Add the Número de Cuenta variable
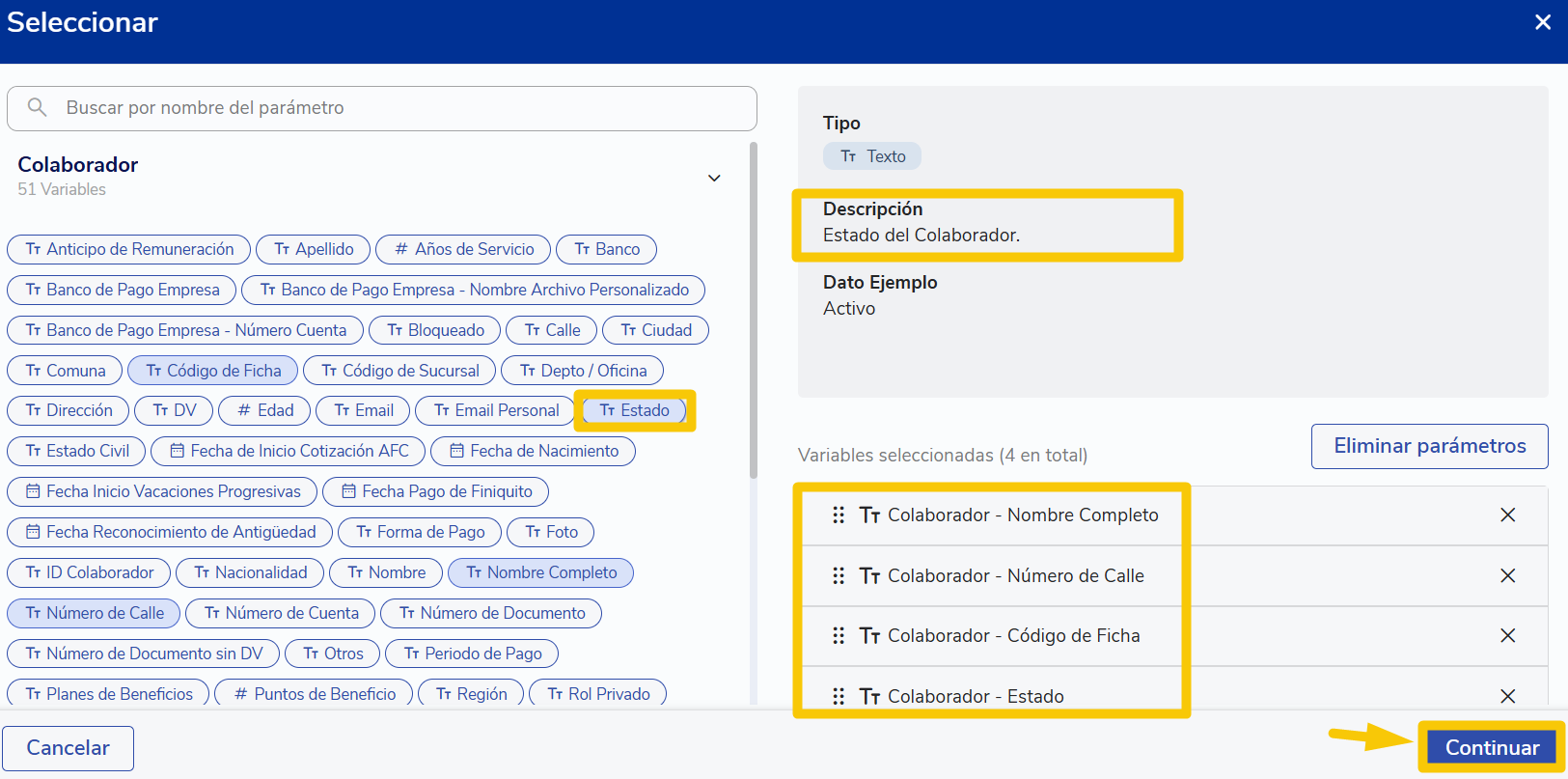The height and width of the screenshot is (779, 1568). pyautogui.click(x=281, y=614)
